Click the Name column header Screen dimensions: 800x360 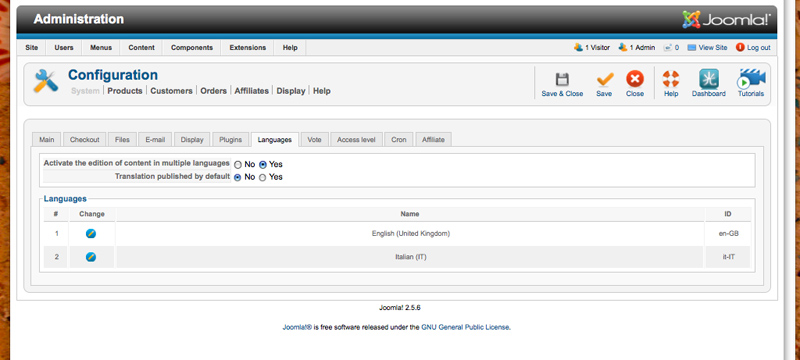[x=410, y=214]
